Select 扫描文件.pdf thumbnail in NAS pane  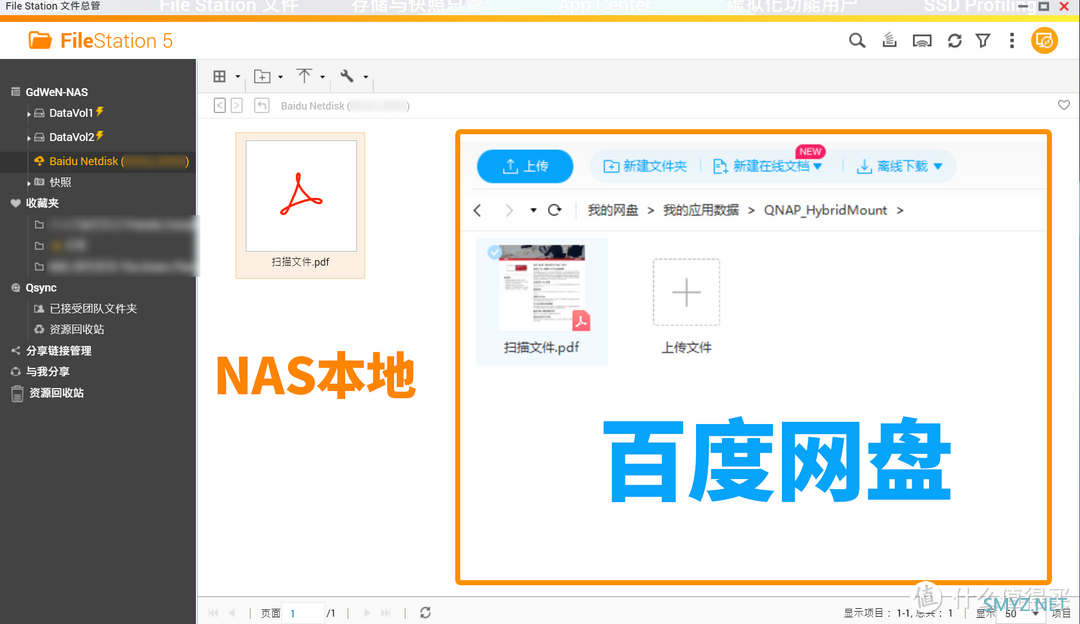coord(301,196)
